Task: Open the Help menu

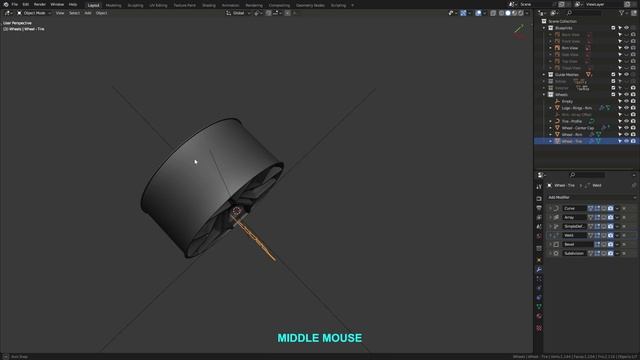Action: [73, 4]
